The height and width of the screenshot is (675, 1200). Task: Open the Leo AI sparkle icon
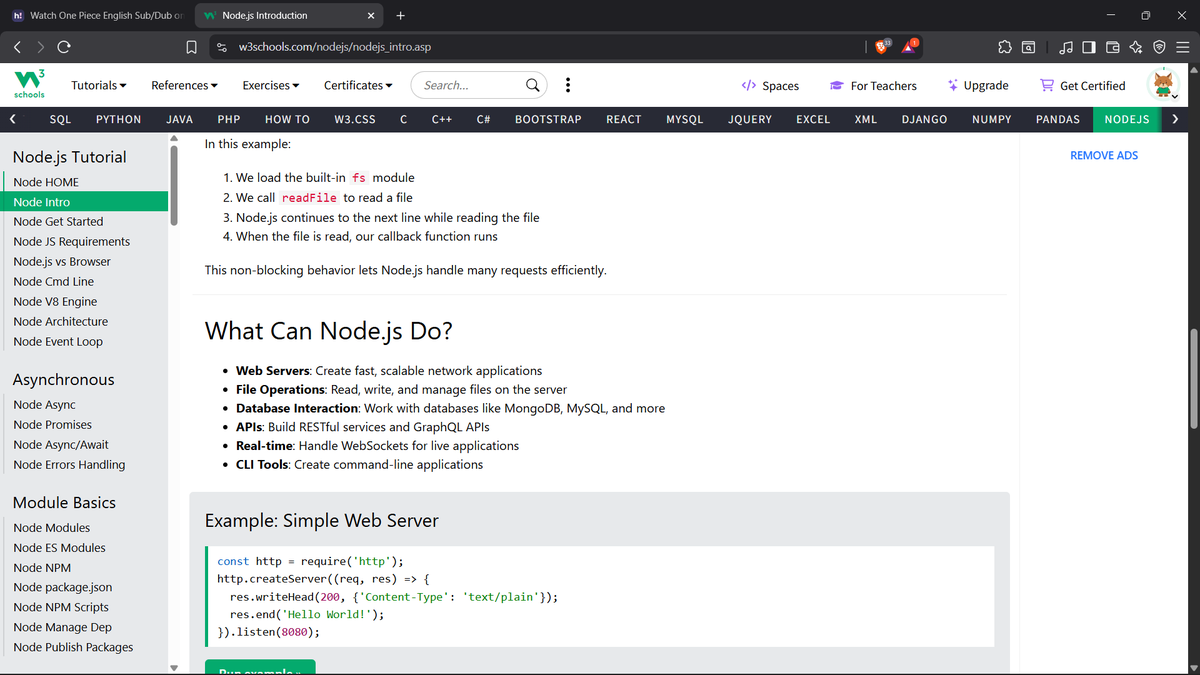[x=1135, y=47]
